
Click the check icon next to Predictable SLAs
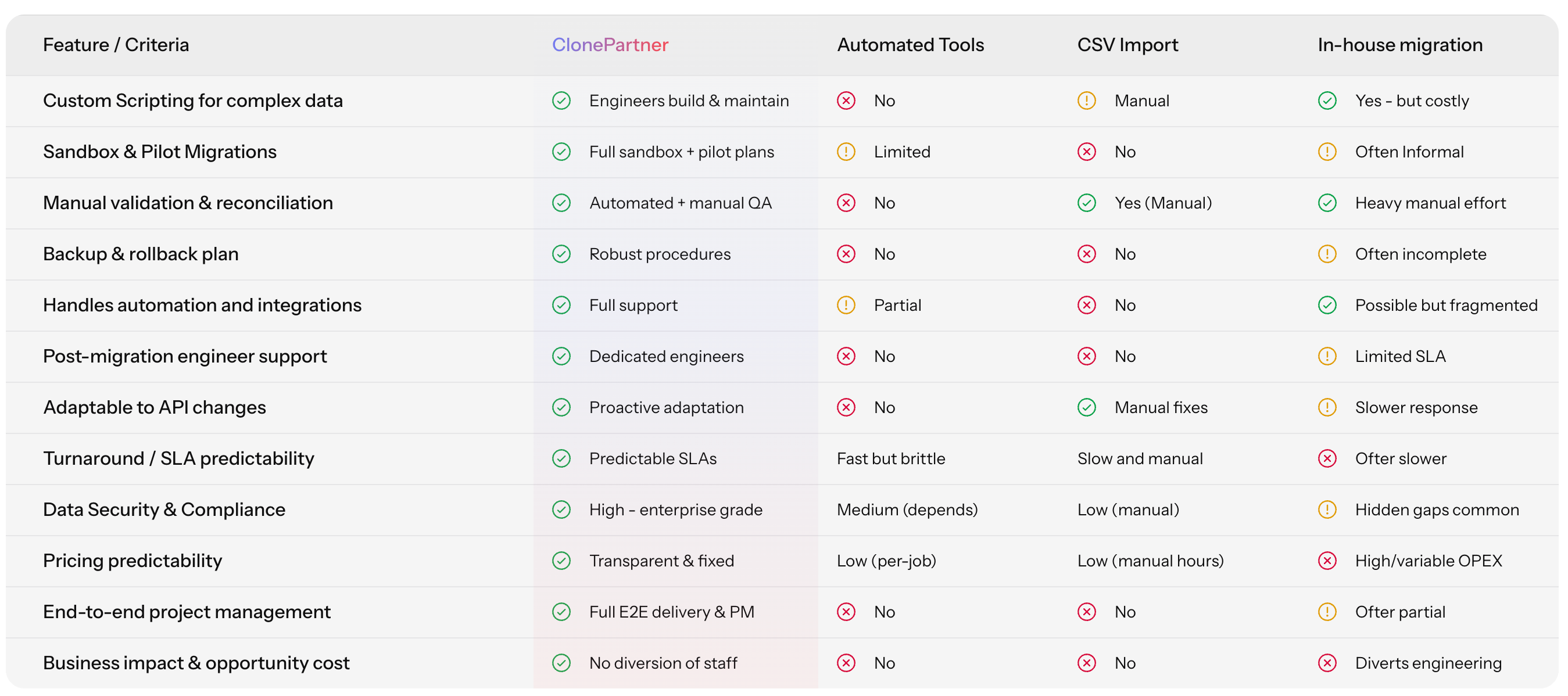pos(561,459)
